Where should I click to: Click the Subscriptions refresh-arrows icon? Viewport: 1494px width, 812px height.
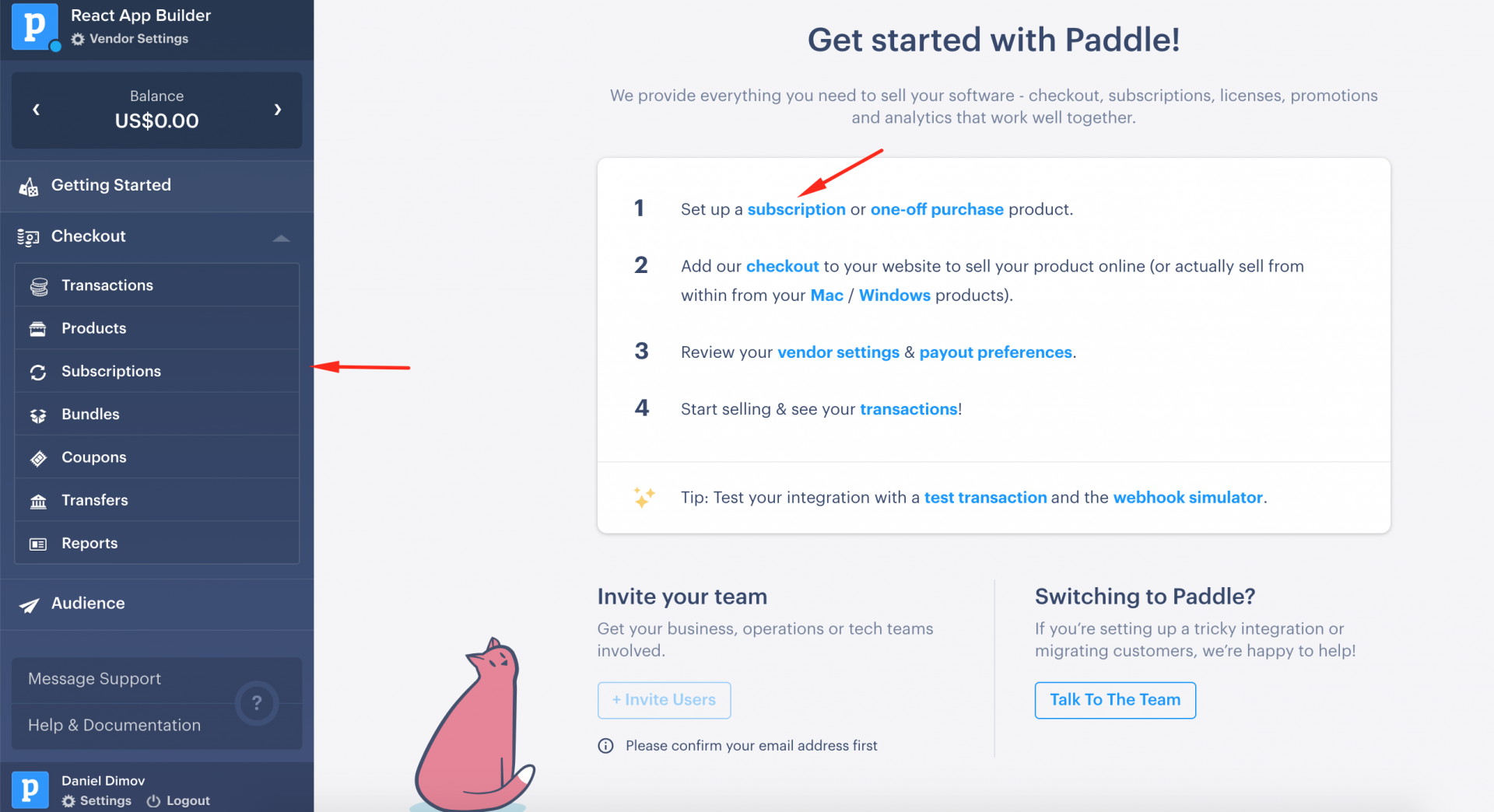38,373
